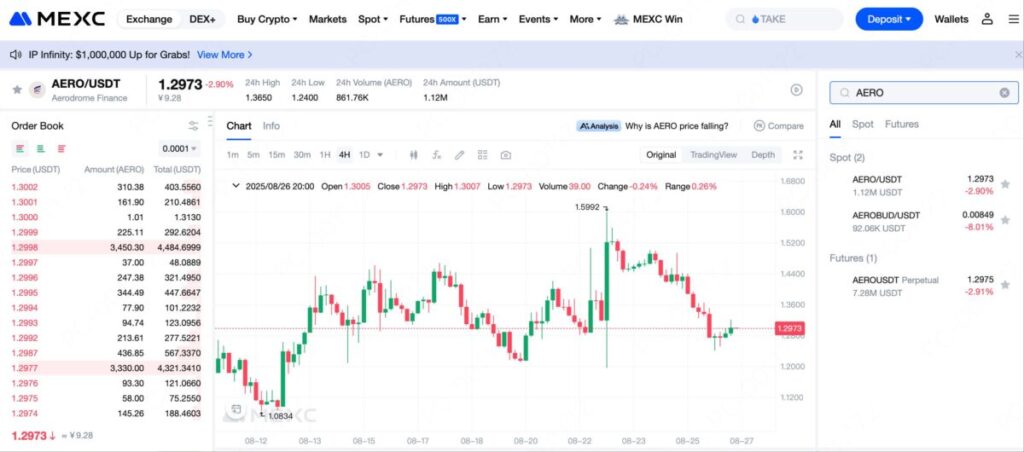Screen dimensions: 1024x452
Task: Open the Futures 500X dropdown menu
Action: (433, 19)
